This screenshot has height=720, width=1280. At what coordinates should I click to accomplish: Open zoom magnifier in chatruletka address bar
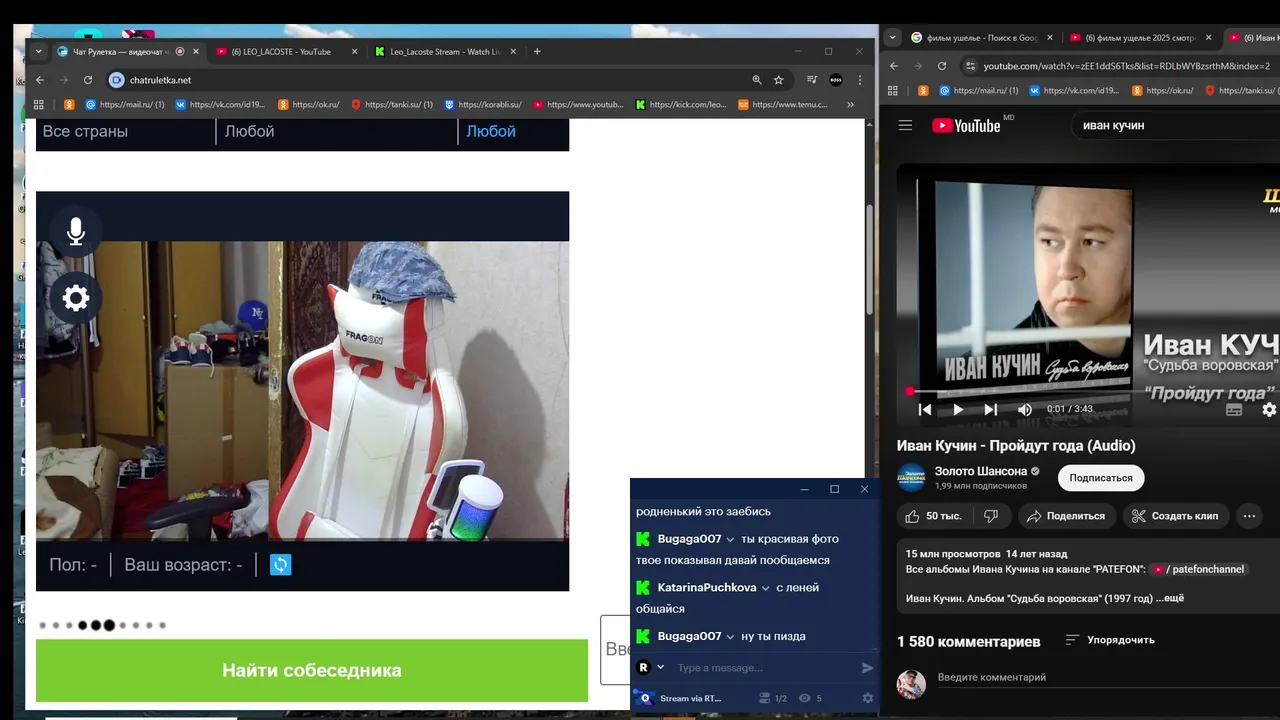click(x=757, y=80)
